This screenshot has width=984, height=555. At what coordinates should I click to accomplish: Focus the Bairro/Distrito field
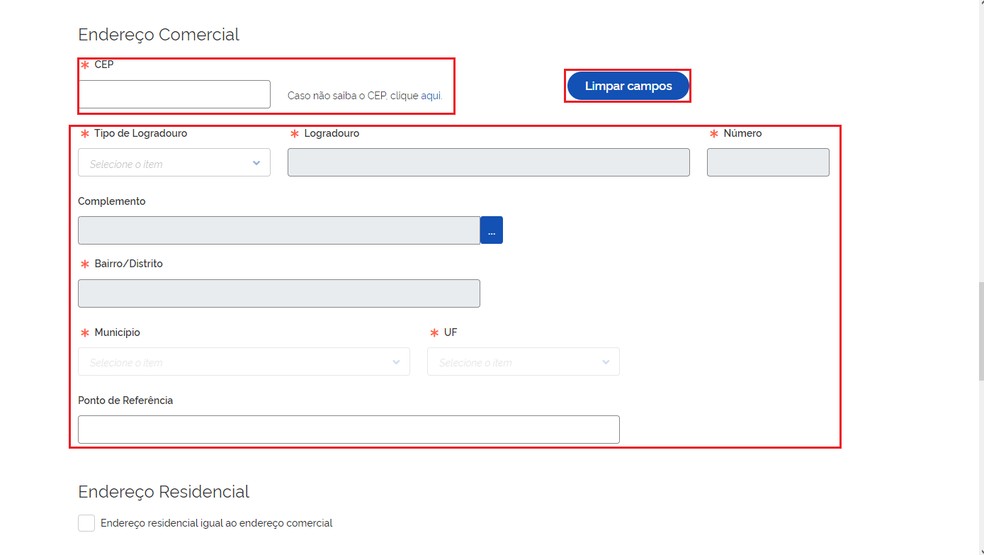coord(278,293)
